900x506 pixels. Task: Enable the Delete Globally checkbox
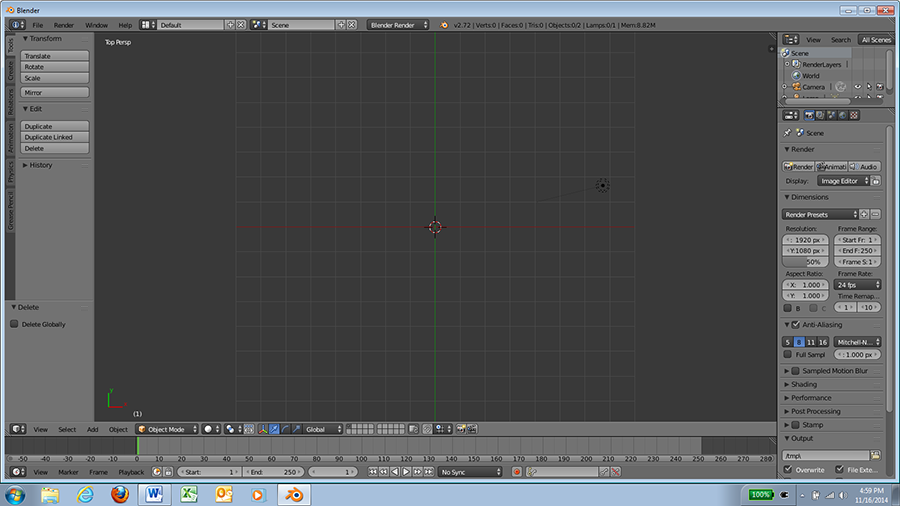click(14, 324)
